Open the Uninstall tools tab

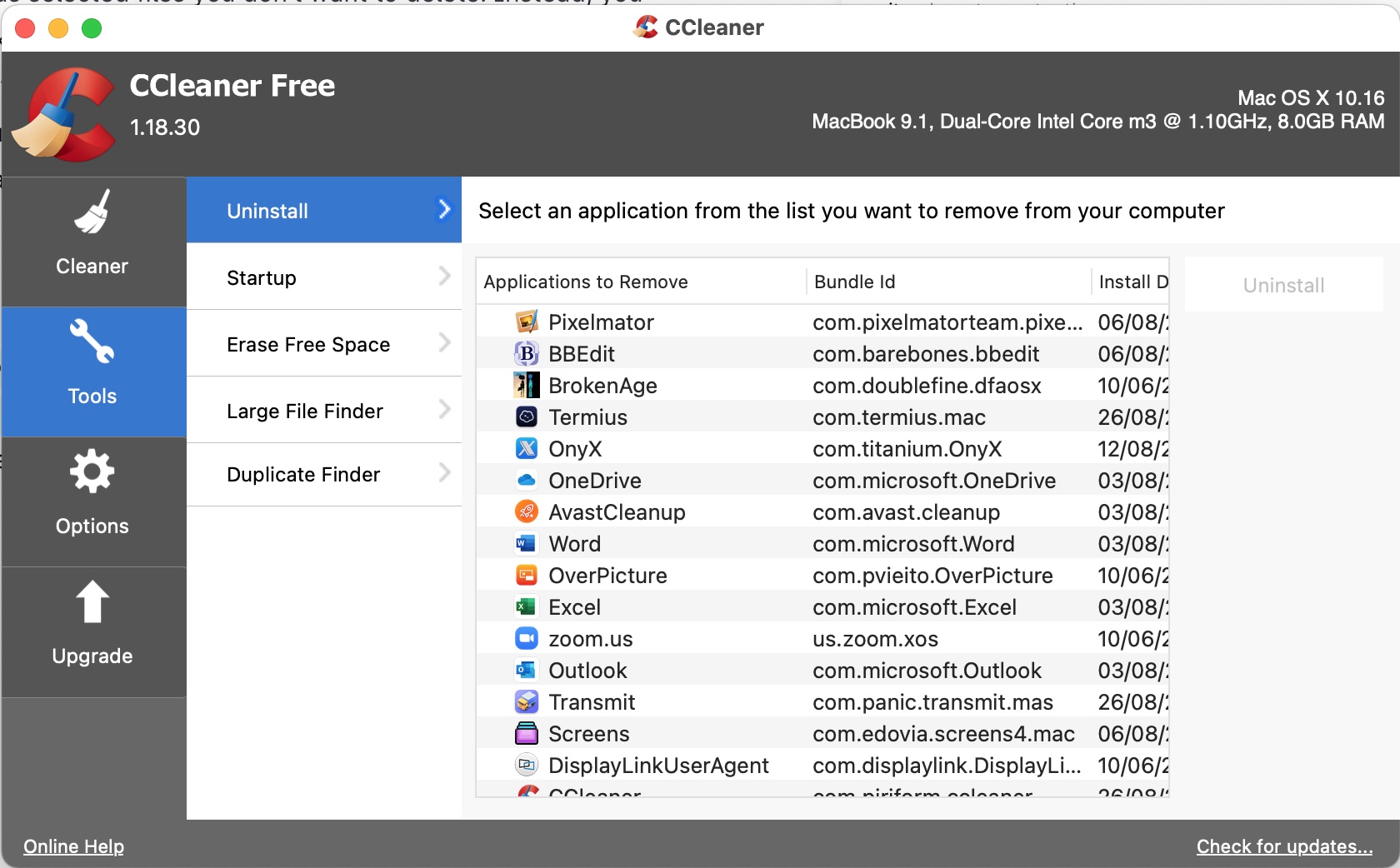(x=324, y=210)
